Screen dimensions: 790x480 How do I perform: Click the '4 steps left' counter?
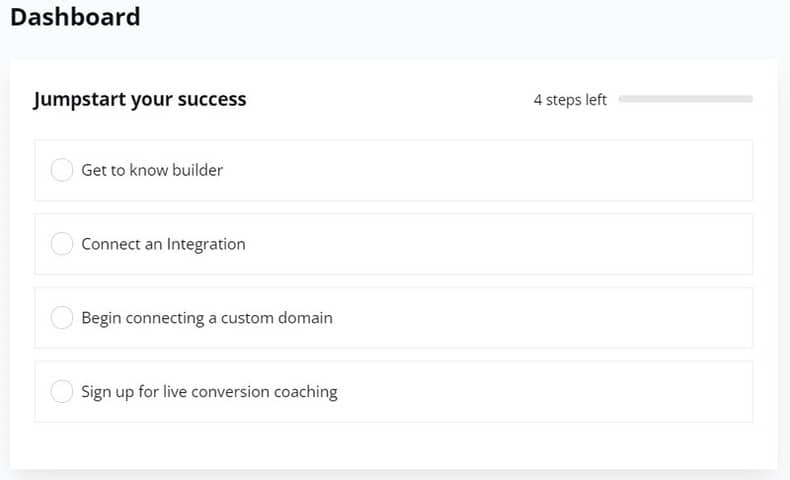point(570,100)
